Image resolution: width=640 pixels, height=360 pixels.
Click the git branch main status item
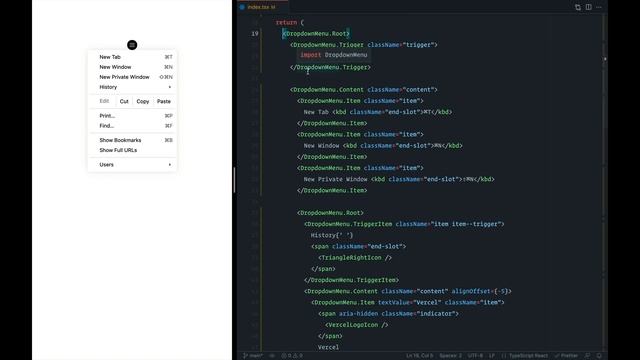point(253,356)
